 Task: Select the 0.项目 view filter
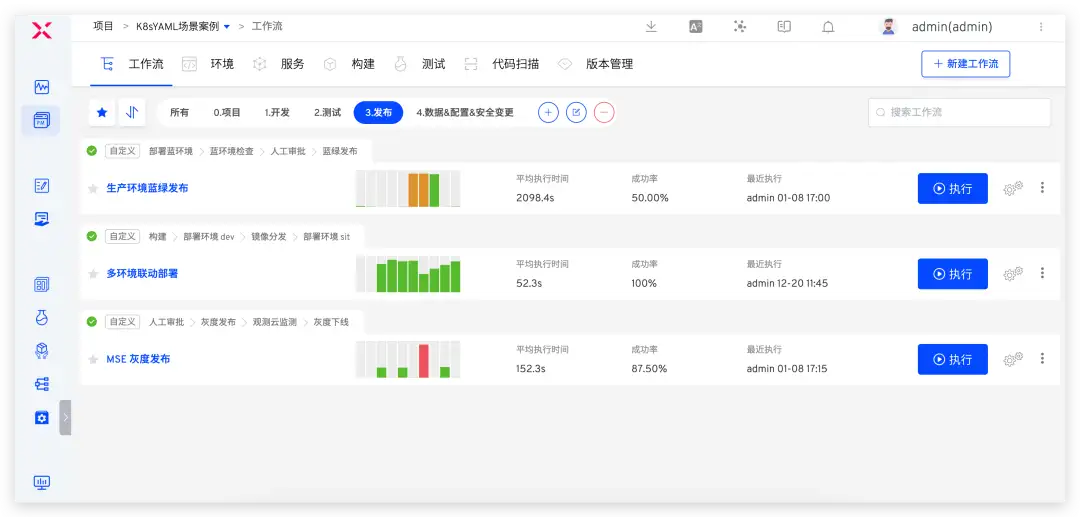(x=227, y=112)
